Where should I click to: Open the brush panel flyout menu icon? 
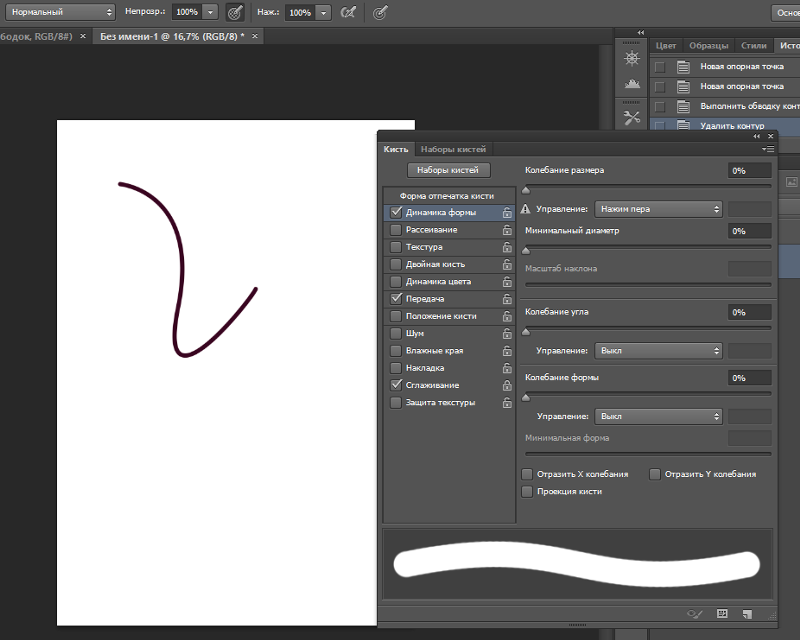pyautogui.click(x=767, y=149)
